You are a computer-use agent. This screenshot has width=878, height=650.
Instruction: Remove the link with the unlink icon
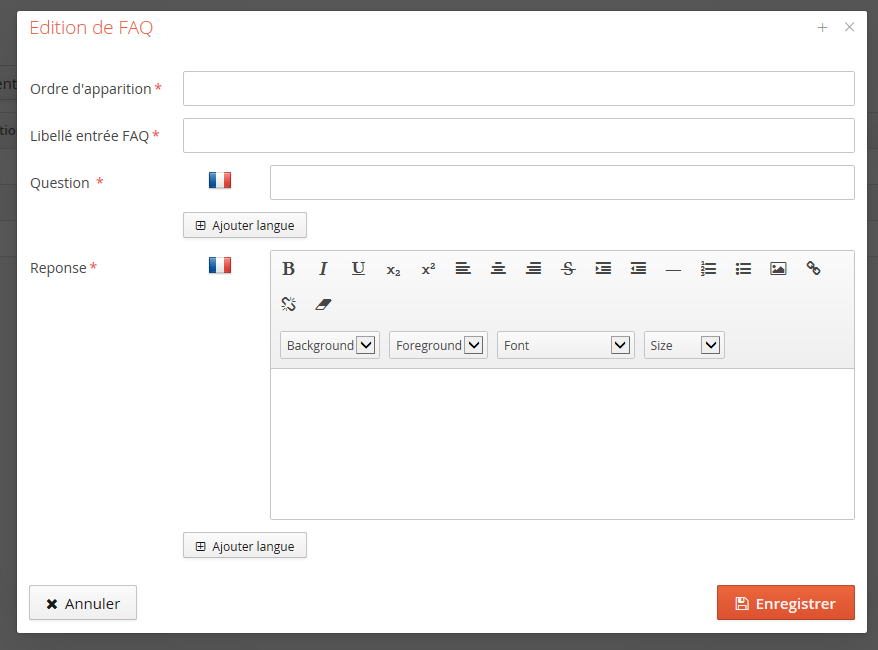(288, 304)
